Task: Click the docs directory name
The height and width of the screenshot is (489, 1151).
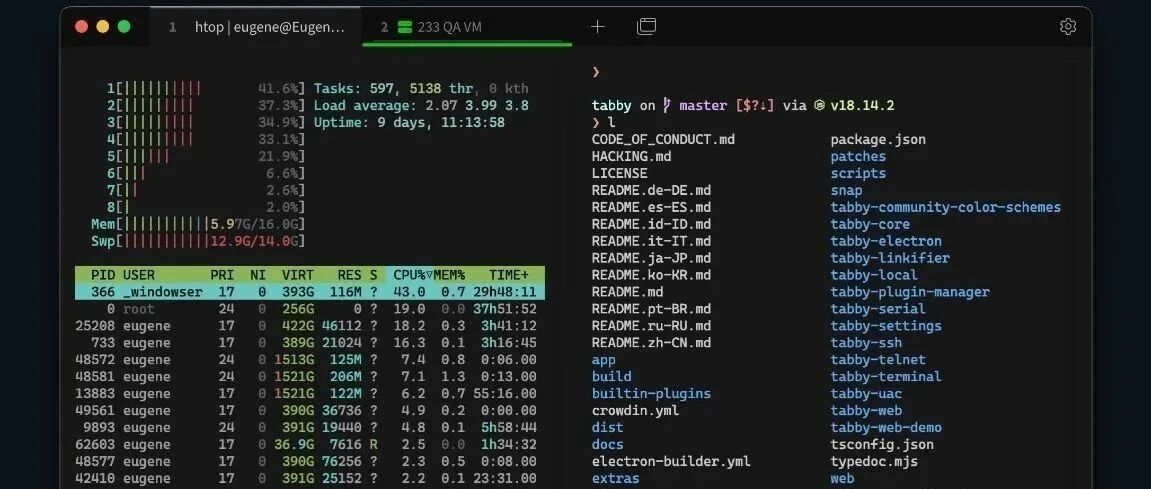Action: 607,444
